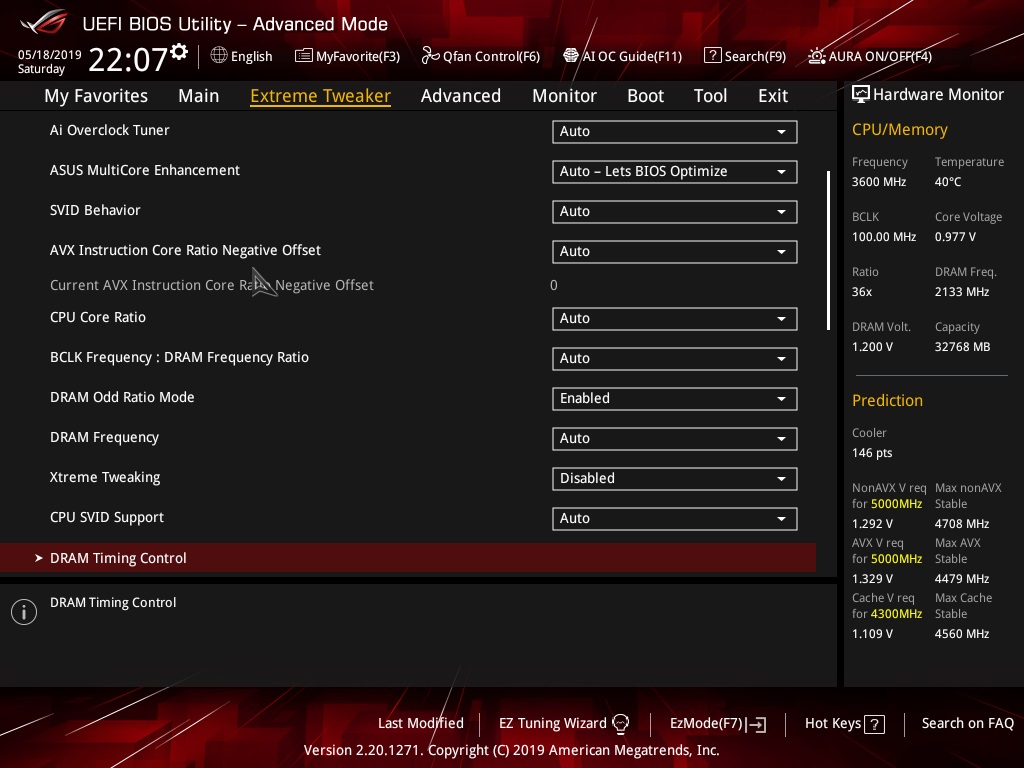The width and height of the screenshot is (1024, 768).
Task: Open Search on FAQ link
Action: (x=967, y=724)
